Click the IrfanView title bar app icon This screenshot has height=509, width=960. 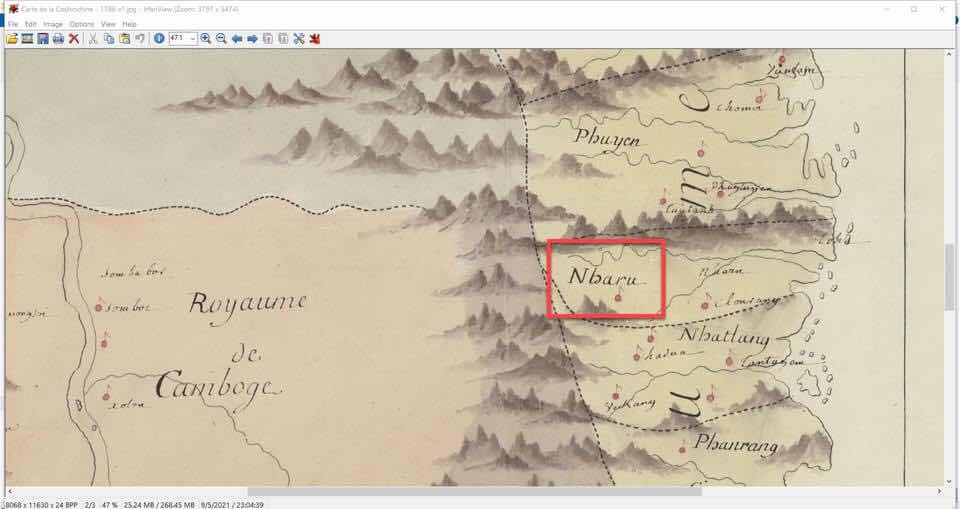(x=13, y=9)
